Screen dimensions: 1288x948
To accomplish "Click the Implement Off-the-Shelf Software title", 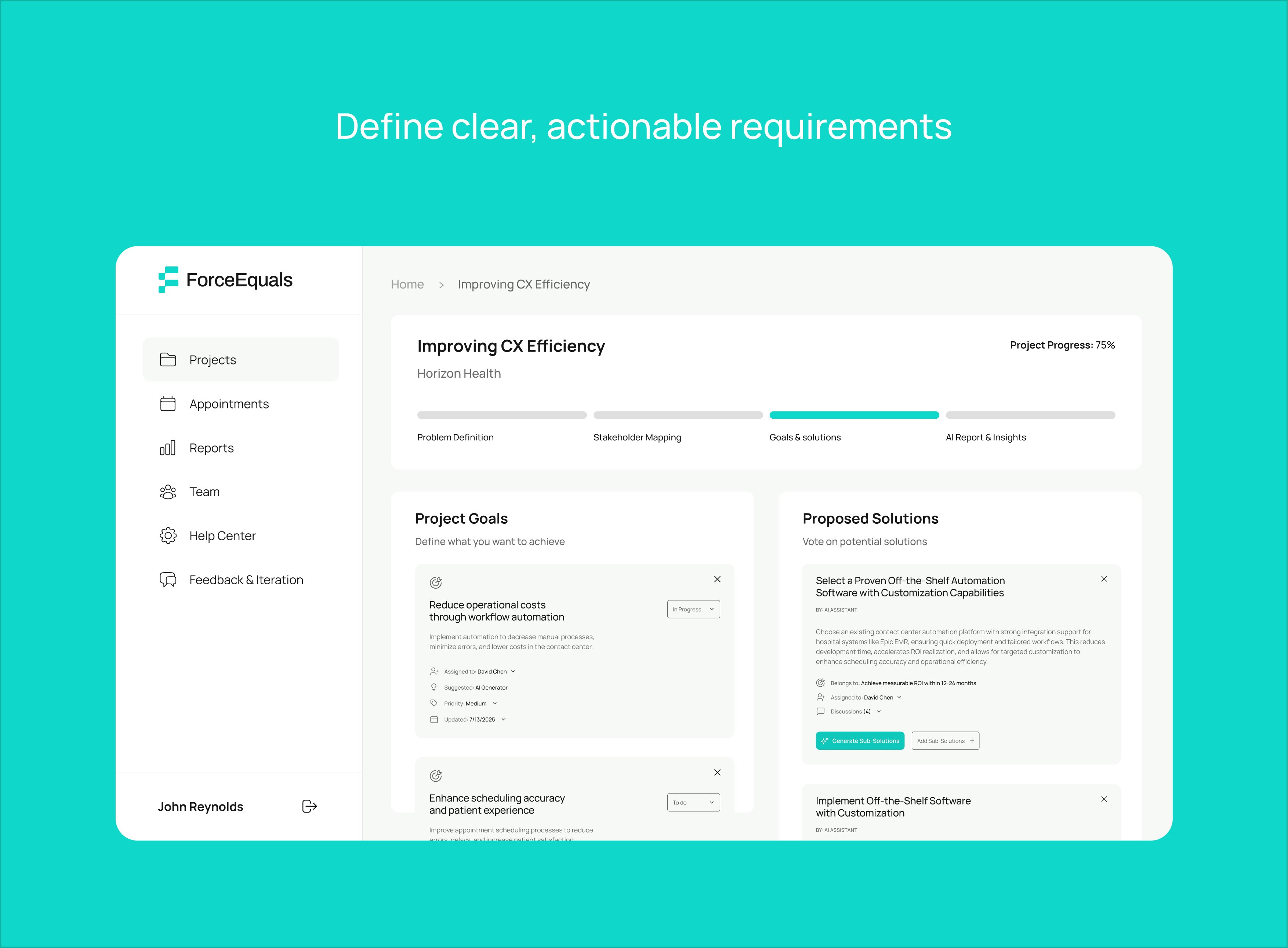I will click(893, 807).
